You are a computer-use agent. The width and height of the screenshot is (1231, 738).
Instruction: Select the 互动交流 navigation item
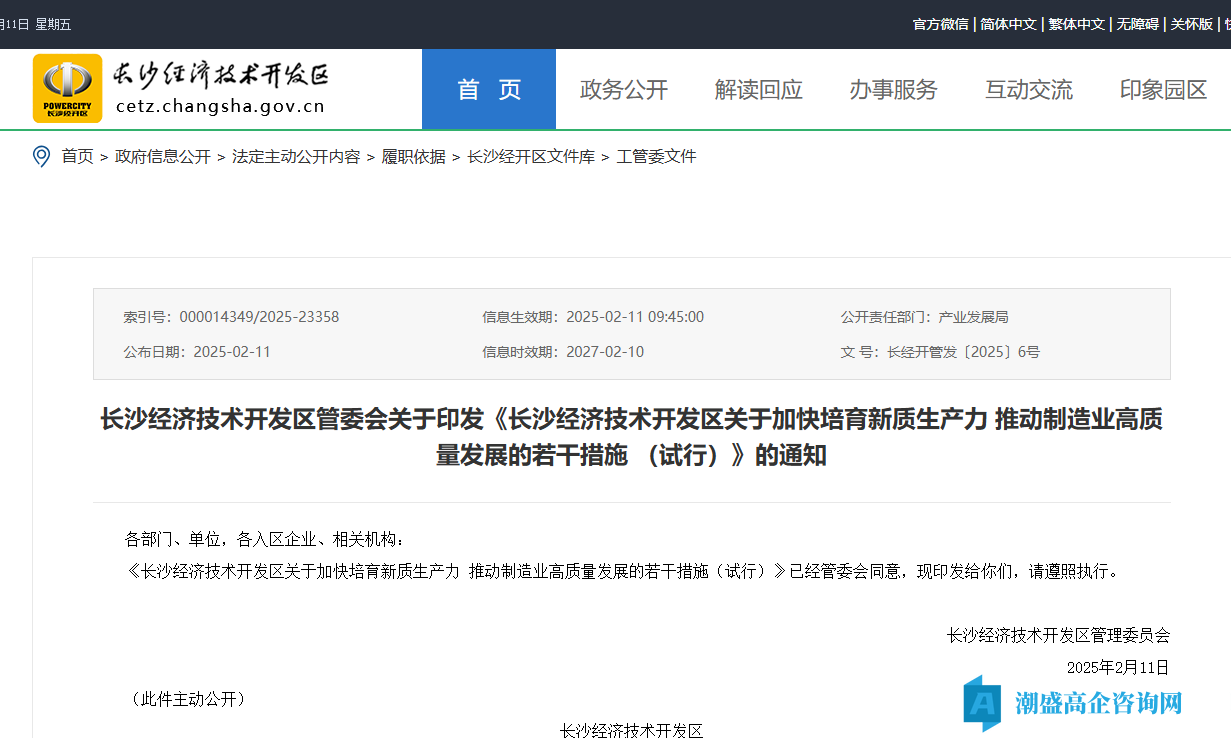(1028, 90)
